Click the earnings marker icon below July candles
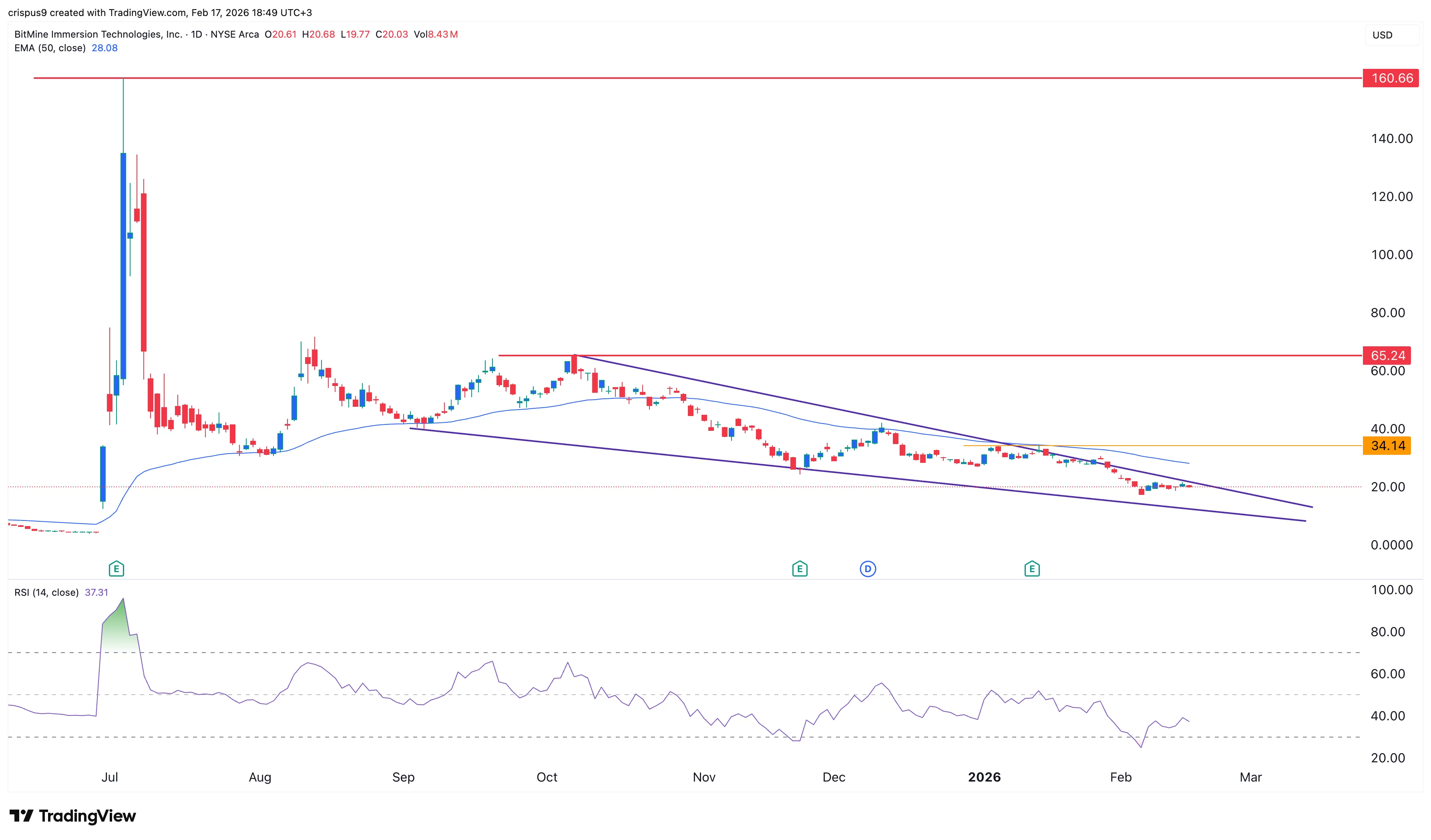The width and height of the screenshot is (1431, 840). 117,568
